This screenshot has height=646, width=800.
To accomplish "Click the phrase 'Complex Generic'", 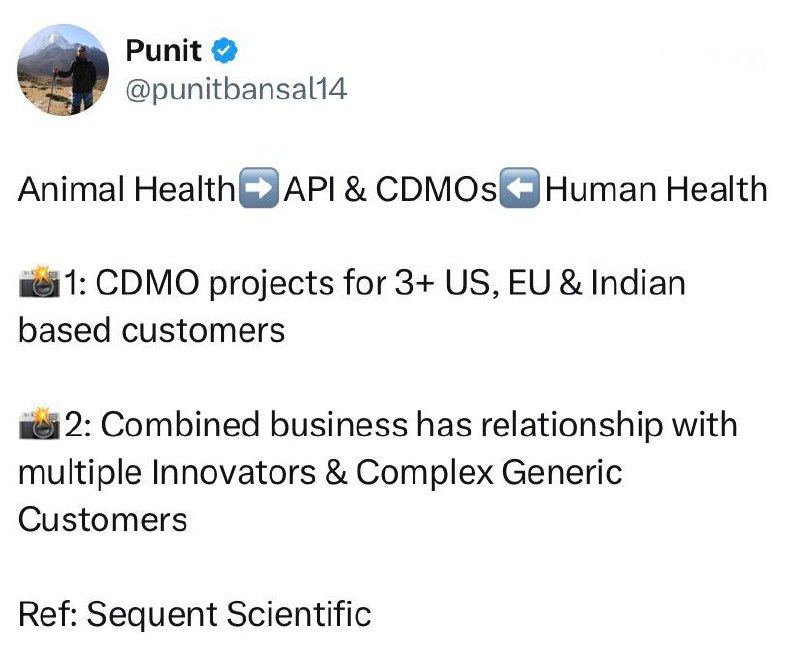I will 489,472.
